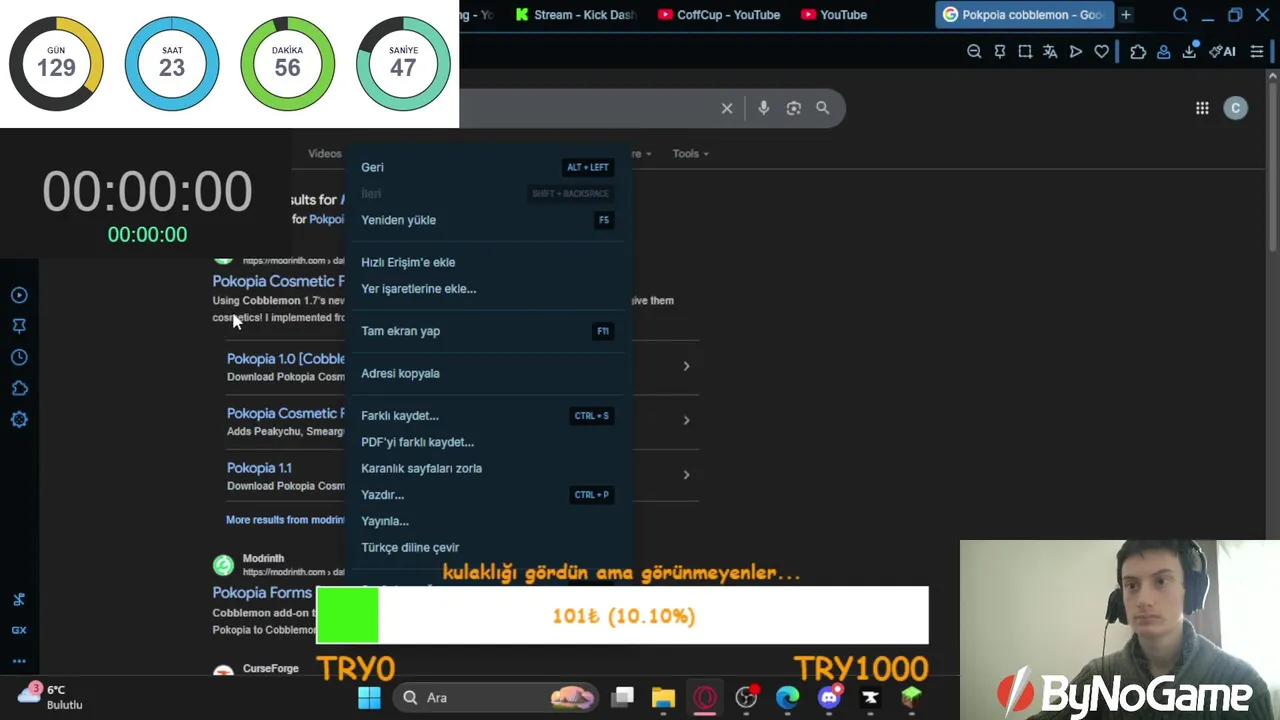
Task: Select the Pokpoia cobblemon Google tab
Action: coord(1024,15)
